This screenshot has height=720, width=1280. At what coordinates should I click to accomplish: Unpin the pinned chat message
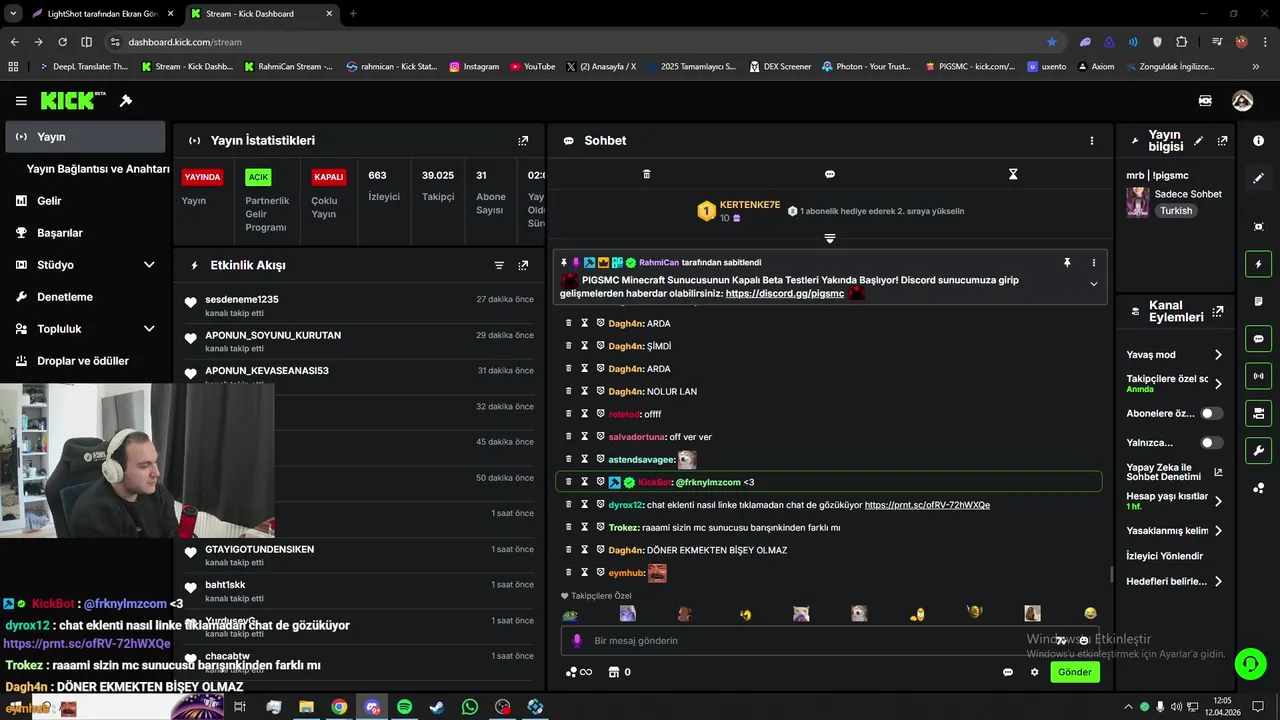point(1067,262)
